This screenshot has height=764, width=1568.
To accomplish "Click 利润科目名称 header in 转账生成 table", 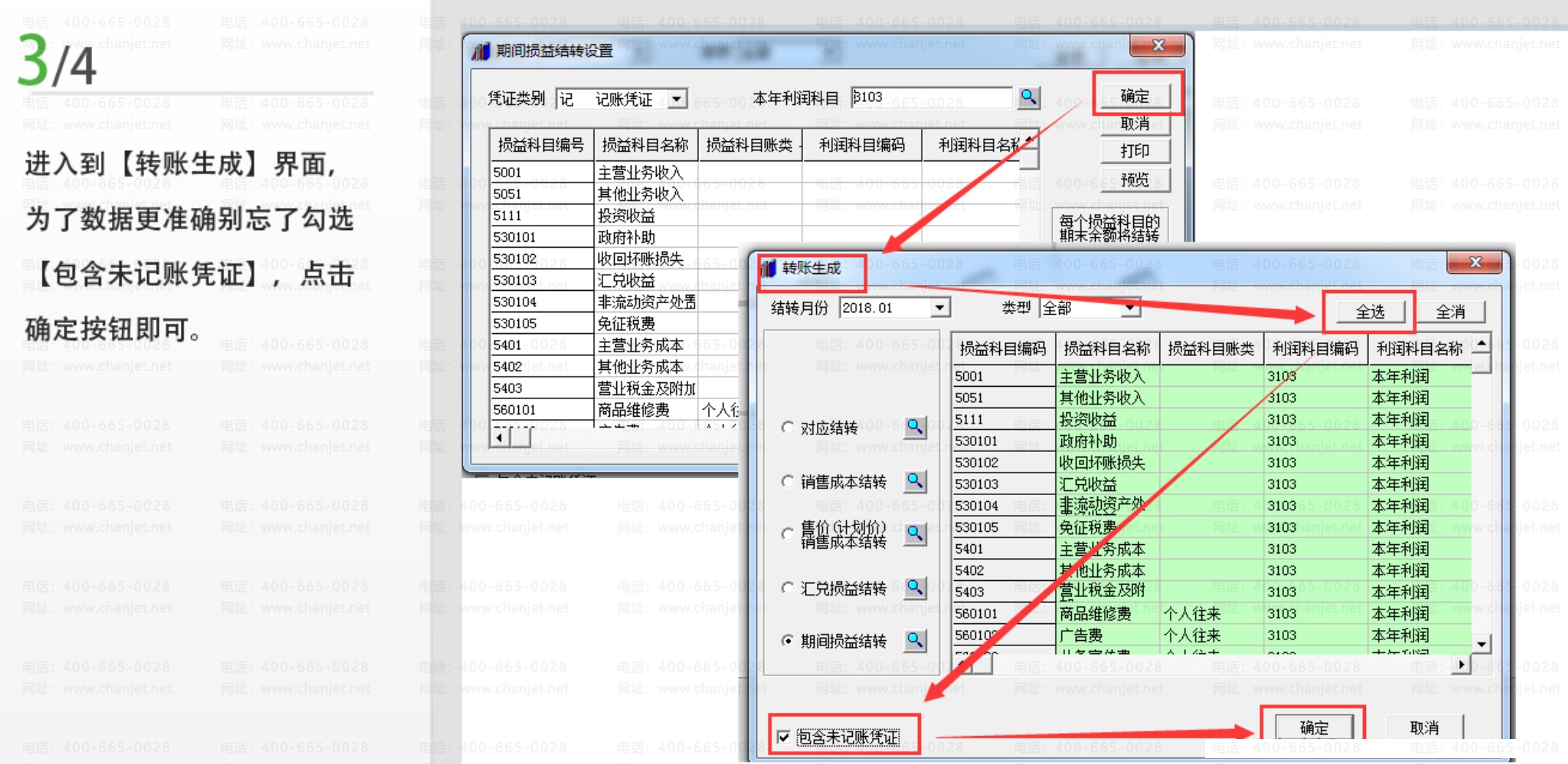I will click(x=1419, y=349).
